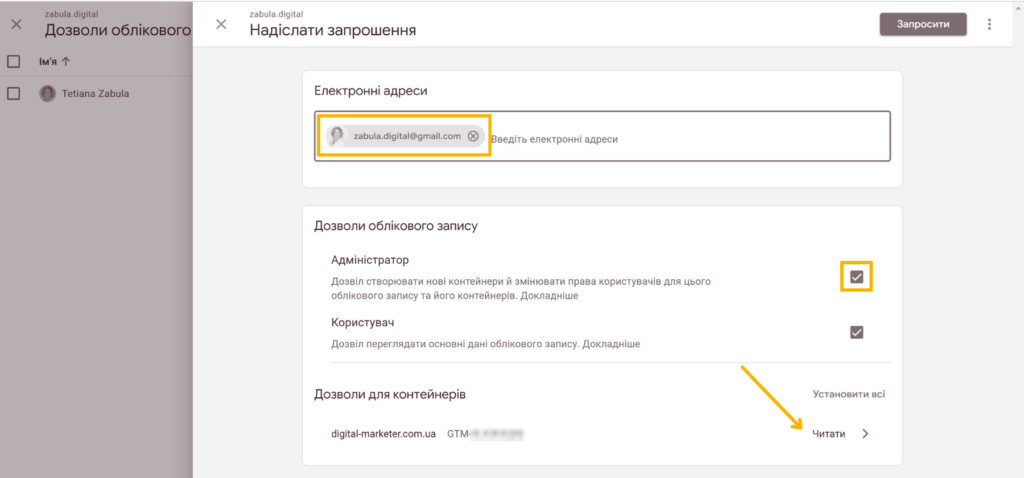The height and width of the screenshot is (478, 1024).
Task: Click Tetiana Zabula name in list
Action: 95,93
